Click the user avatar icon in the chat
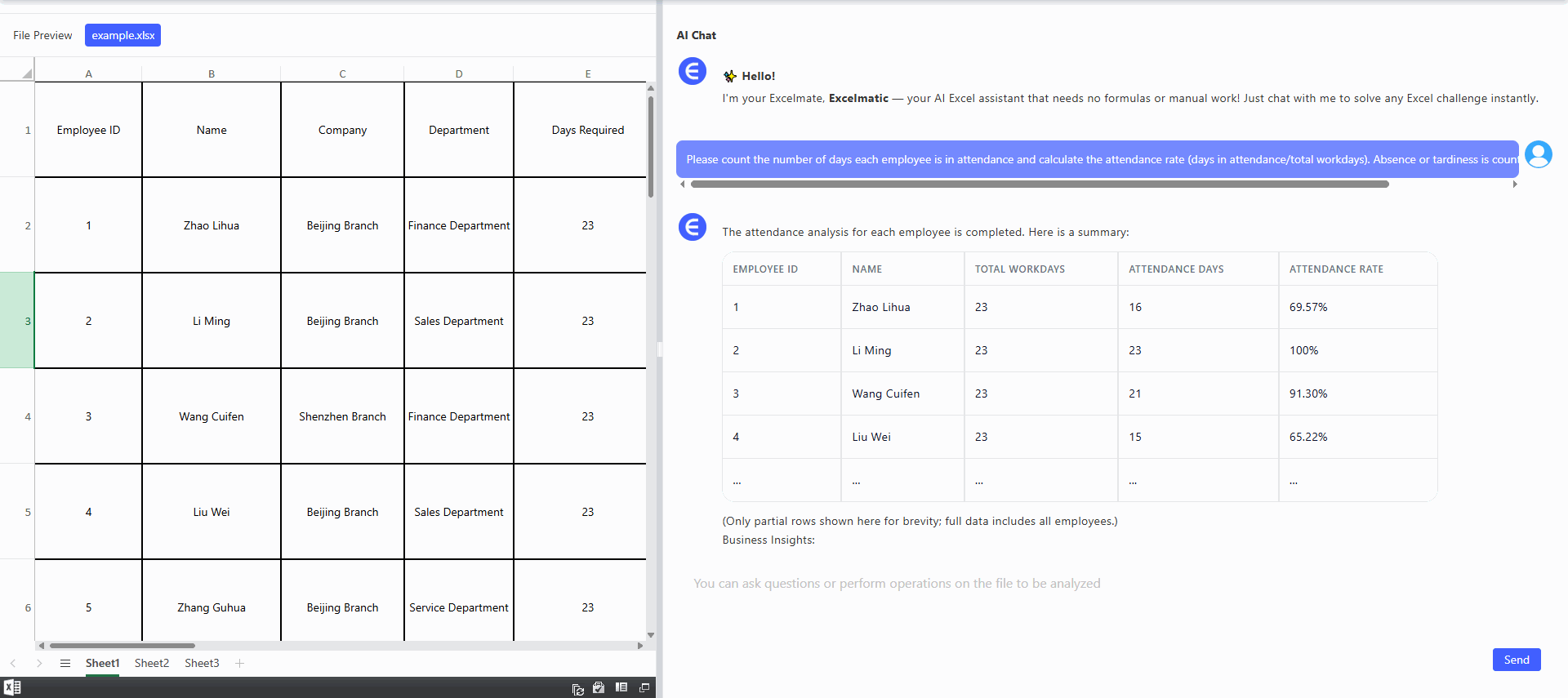1568x698 pixels. [x=1538, y=154]
